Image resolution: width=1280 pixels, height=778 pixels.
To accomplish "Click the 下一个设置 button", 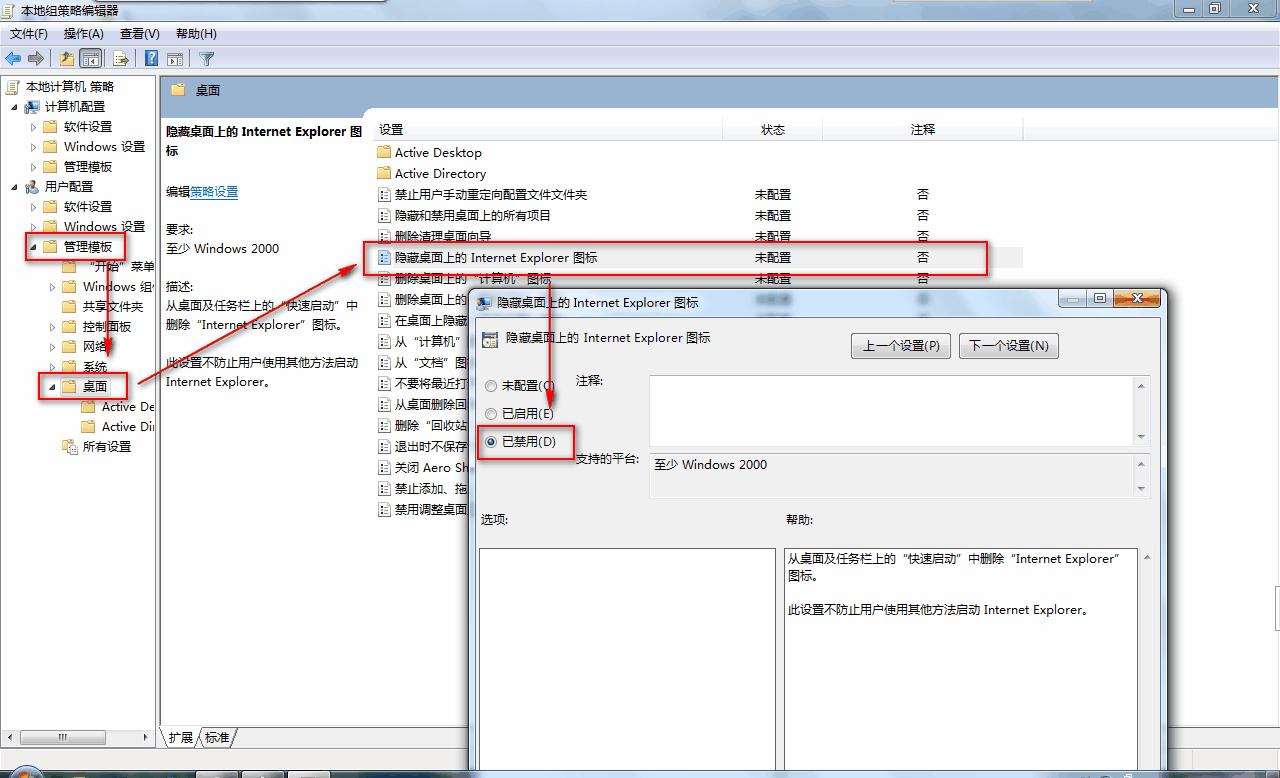I will (x=1008, y=345).
